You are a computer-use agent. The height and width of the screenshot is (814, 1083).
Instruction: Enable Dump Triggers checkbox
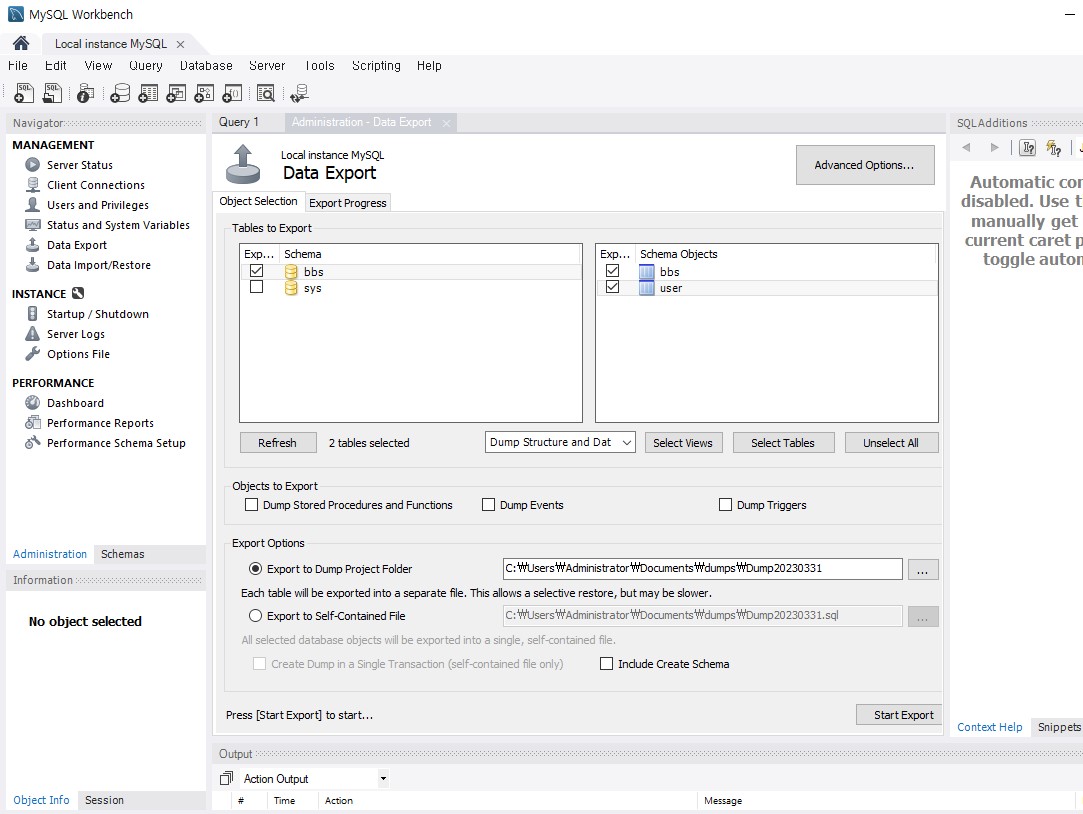point(725,505)
